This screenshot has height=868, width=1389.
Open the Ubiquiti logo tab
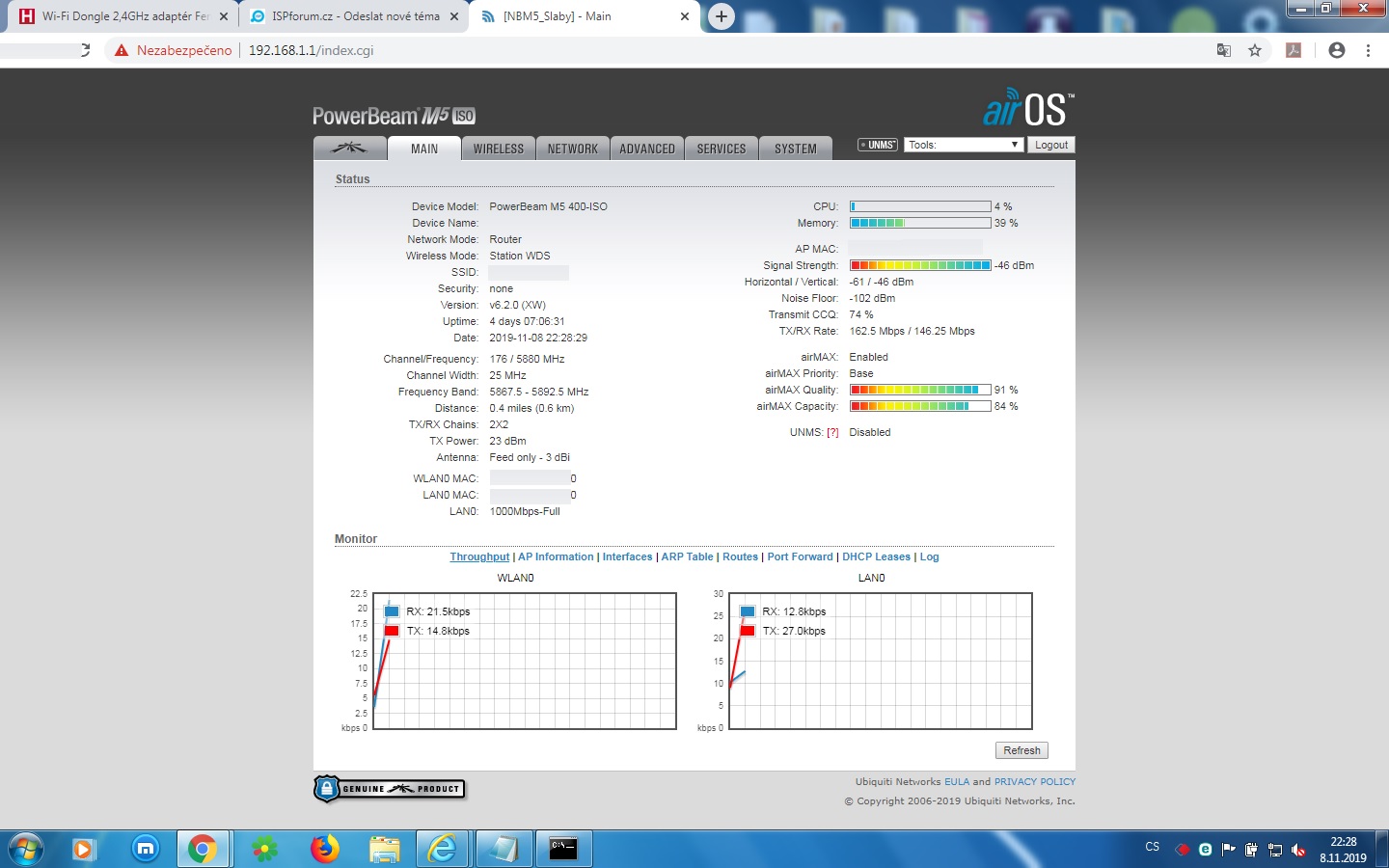point(349,149)
